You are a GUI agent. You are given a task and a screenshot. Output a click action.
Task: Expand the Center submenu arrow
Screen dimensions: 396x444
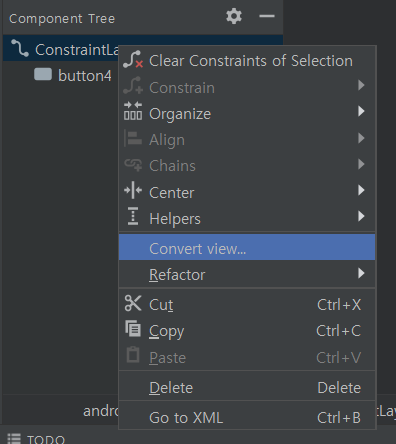tap(361, 190)
